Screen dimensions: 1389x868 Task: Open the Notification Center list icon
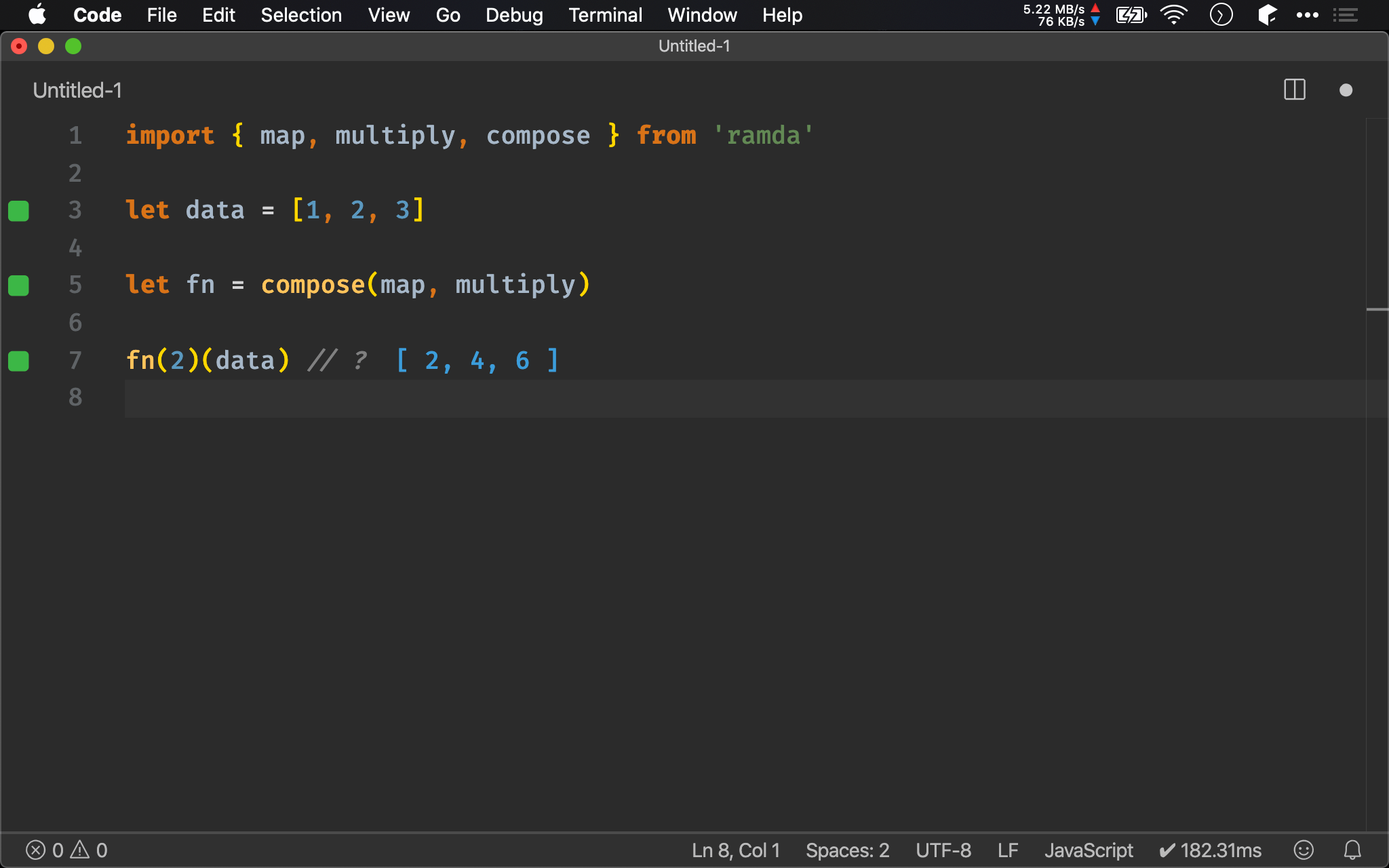coord(1345,15)
